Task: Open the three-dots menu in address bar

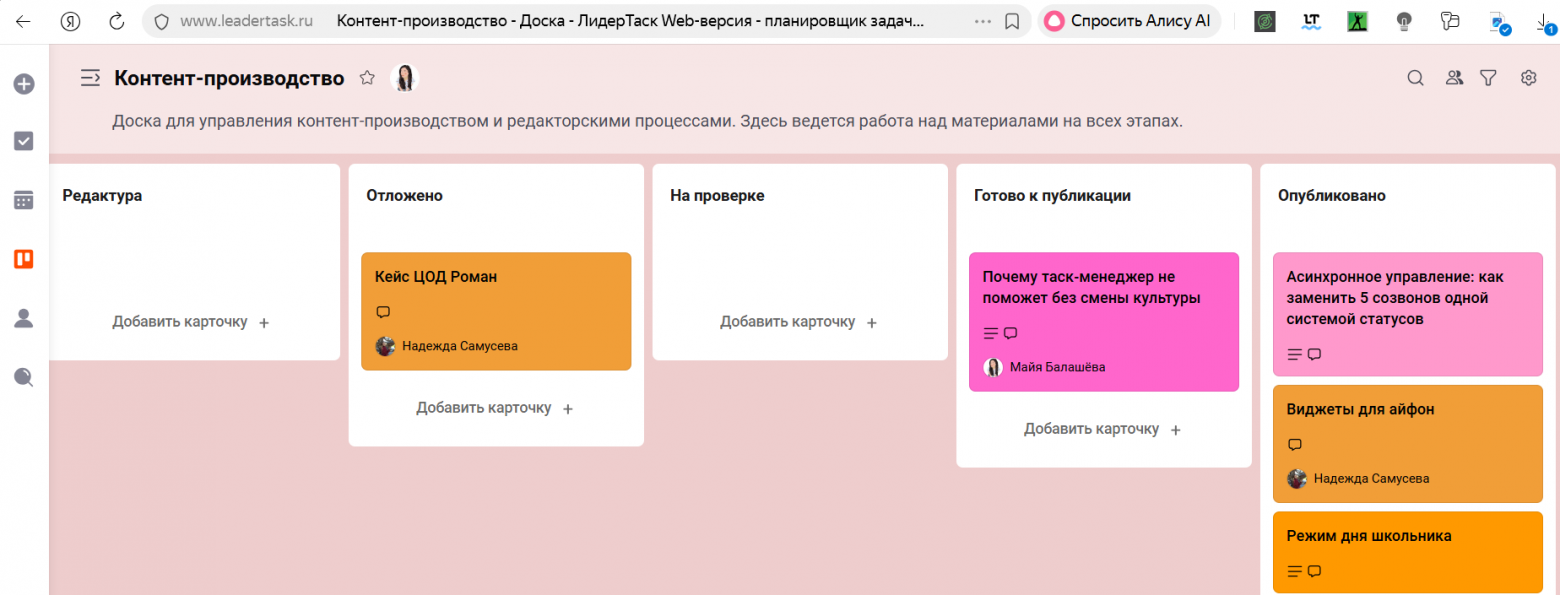Action: [983, 21]
